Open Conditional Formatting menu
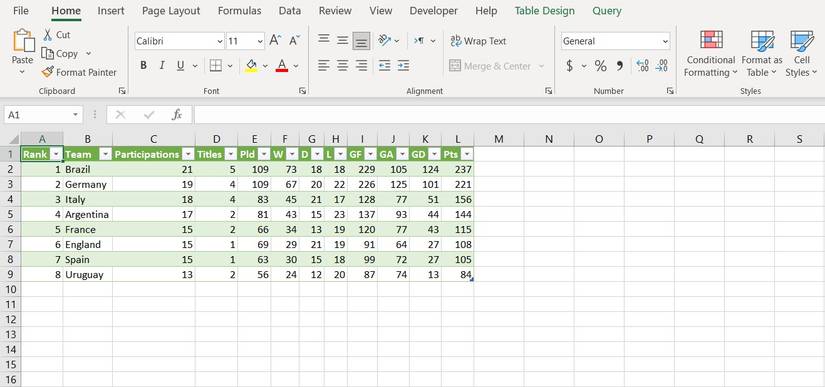This screenshot has width=825, height=387. (x=711, y=54)
